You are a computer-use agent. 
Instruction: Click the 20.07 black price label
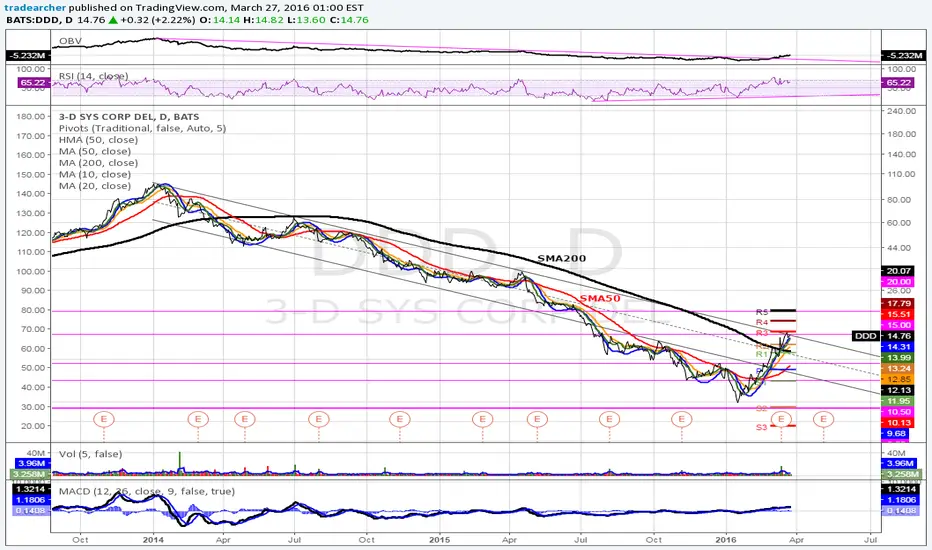[898, 271]
